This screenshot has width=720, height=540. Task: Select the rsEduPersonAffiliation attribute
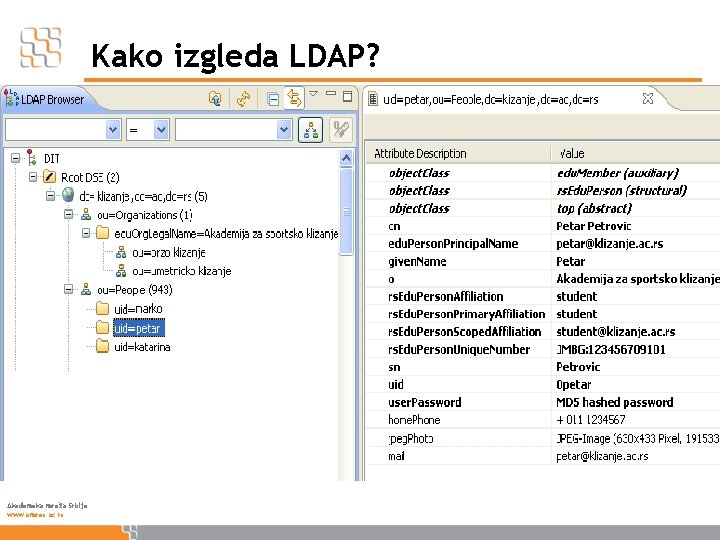coord(445,297)
